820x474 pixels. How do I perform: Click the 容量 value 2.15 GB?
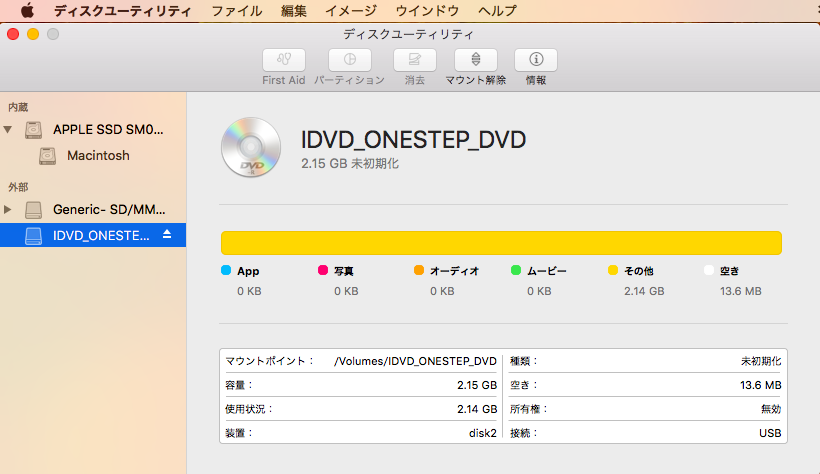477,386
